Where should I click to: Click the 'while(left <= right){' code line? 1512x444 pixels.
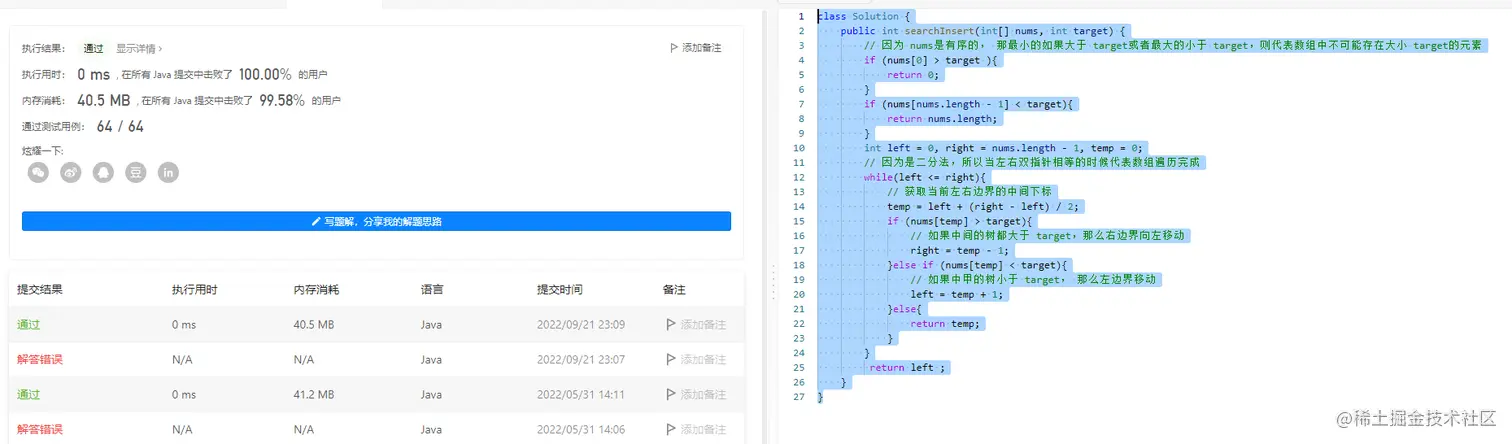tap(925, 177)
